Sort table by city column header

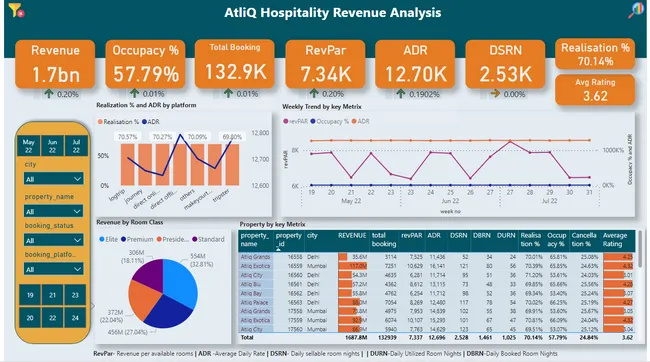pyautogui.click(x=312, y=236)
